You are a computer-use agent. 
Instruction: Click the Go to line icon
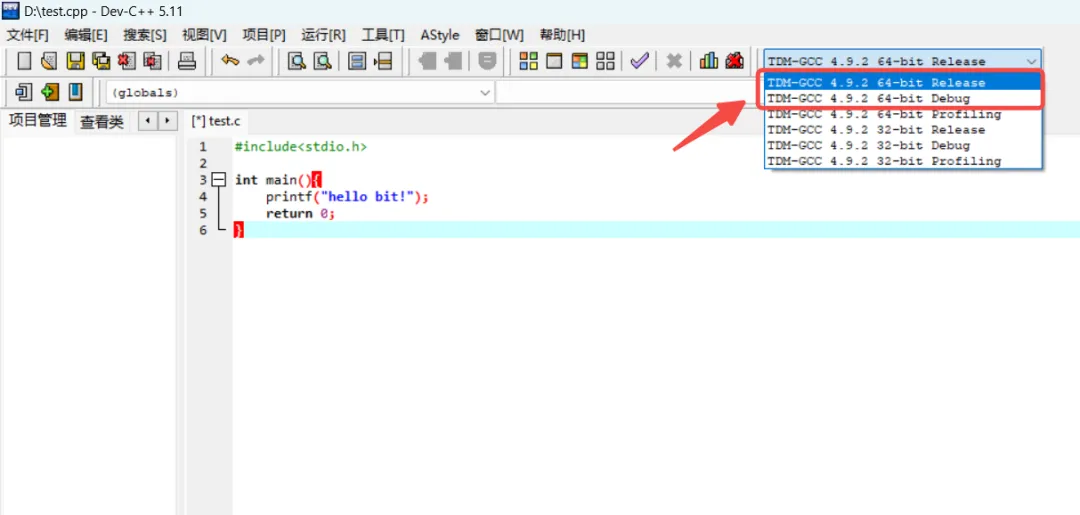(383, 61)
